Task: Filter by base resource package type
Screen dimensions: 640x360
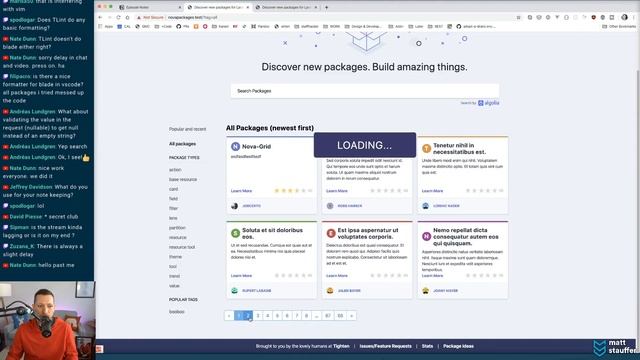Action: pos(183,179)
